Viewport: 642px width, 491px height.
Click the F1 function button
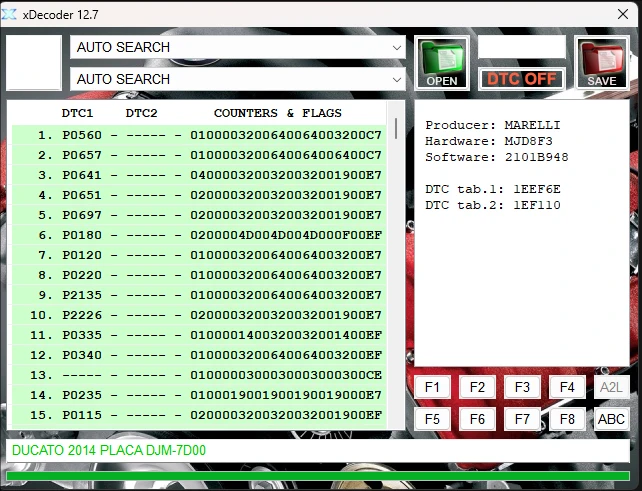pyautogui.click(x=432, y=387)
